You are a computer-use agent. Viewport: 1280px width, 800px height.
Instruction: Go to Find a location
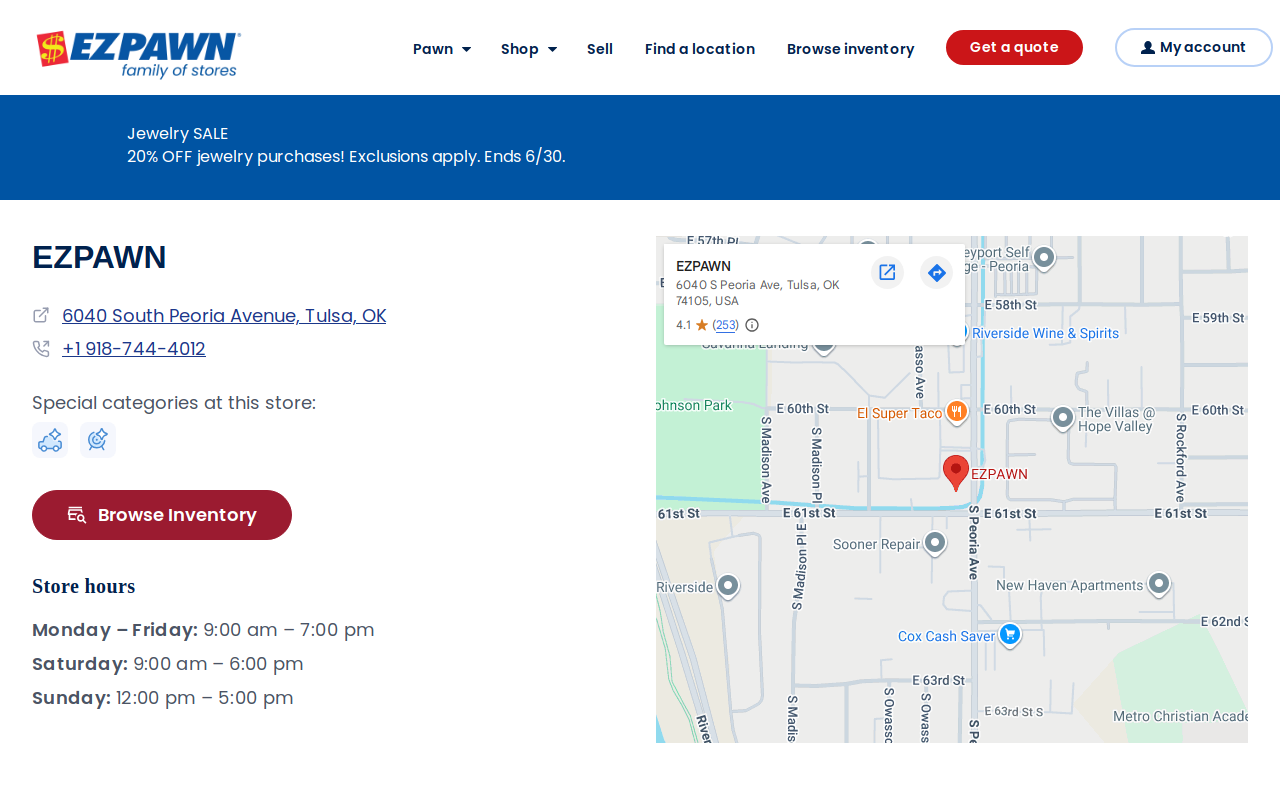pyautogui.click(x=700, y=48)
